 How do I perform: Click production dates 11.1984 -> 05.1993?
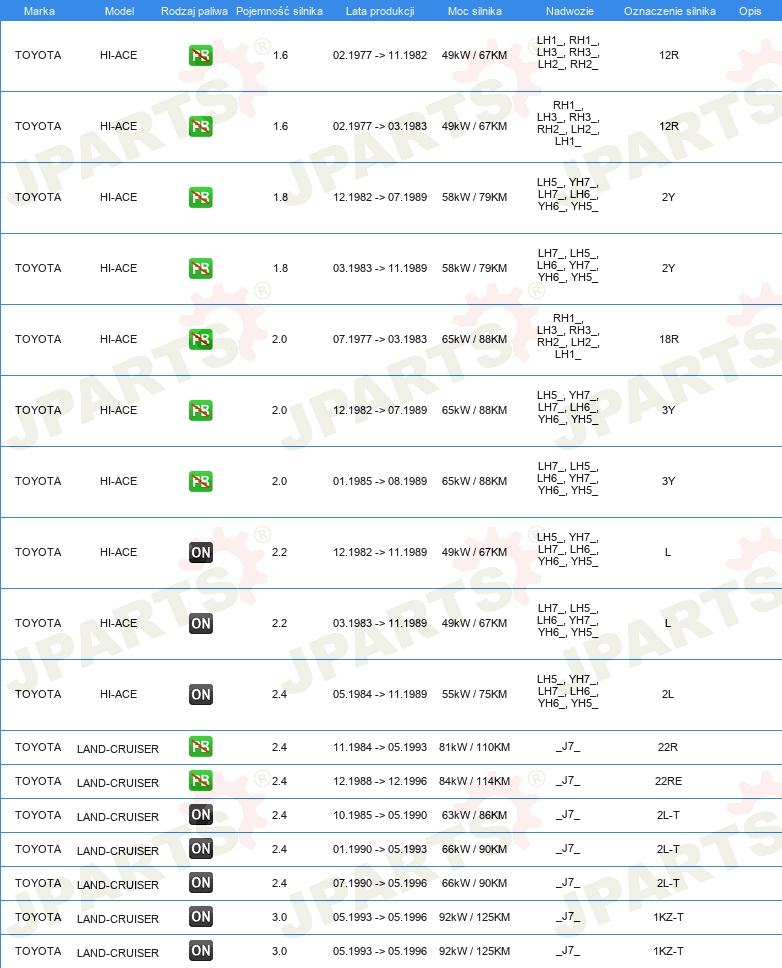click(x=380, y=747)
